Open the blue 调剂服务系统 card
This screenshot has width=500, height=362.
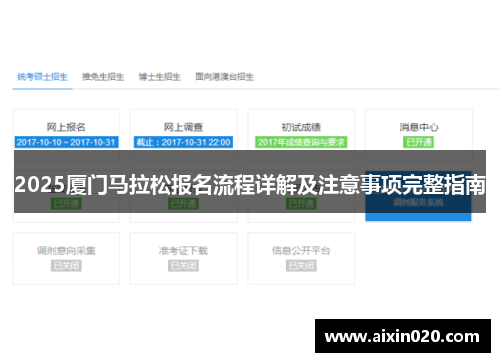pos(418,196)
